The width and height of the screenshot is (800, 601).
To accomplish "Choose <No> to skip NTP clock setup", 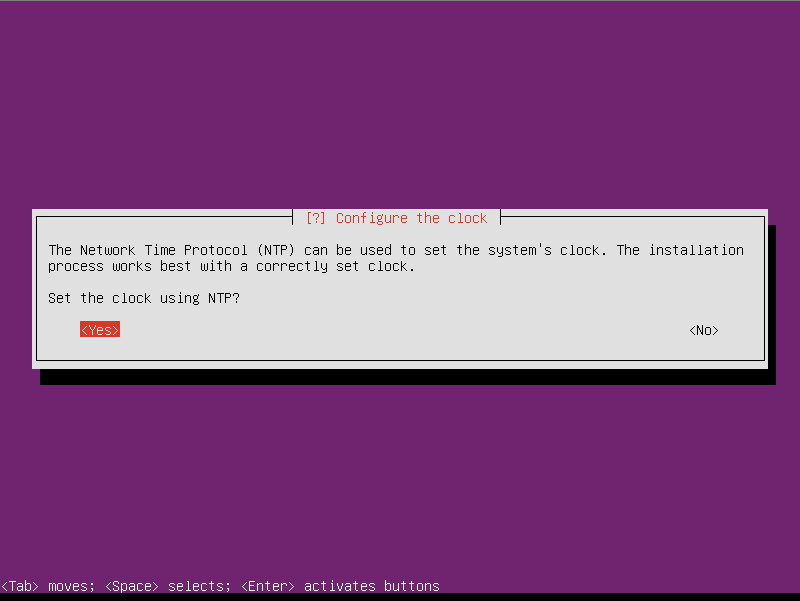I will pos(704,330).
